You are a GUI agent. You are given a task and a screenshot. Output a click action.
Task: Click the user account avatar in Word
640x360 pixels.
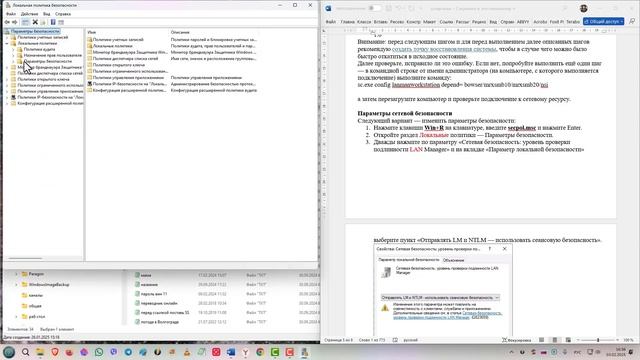(x=584, y=8)
